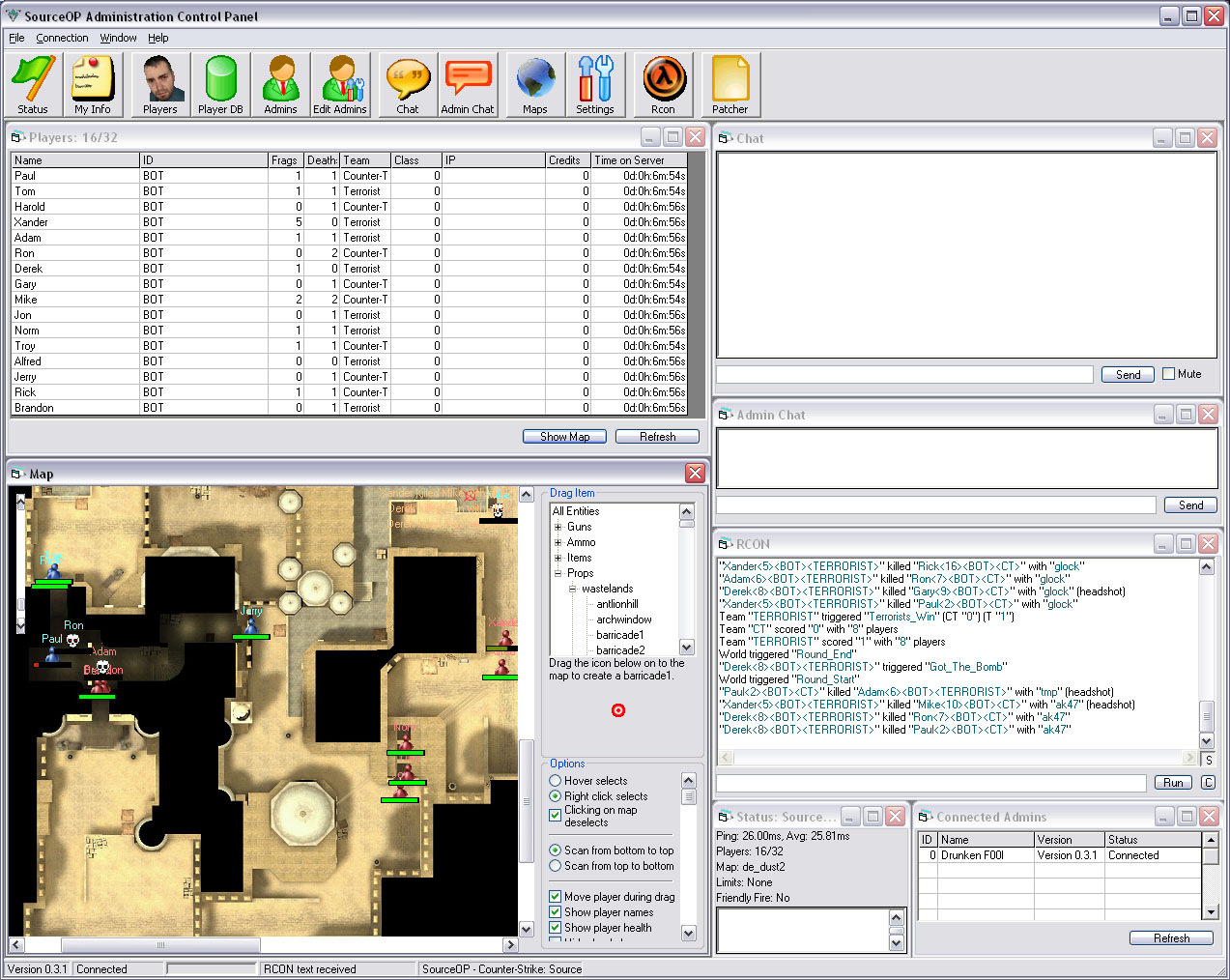Click Paul's skull marker on the map

[x=72, y=640]
